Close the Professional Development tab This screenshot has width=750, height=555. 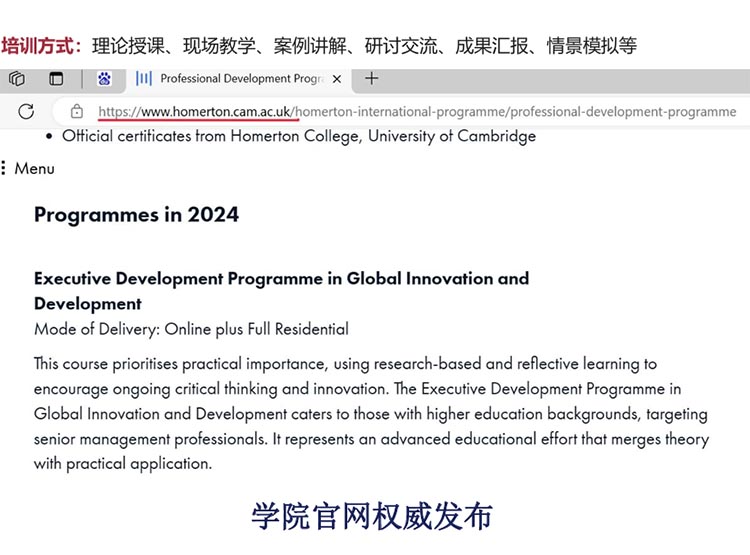(x=337, y=79)
